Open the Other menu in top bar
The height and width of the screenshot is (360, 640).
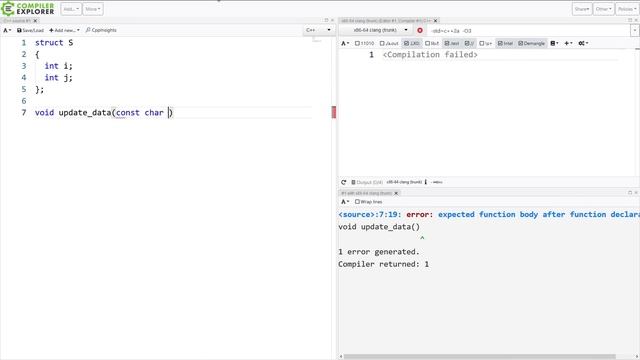[603, 9]
